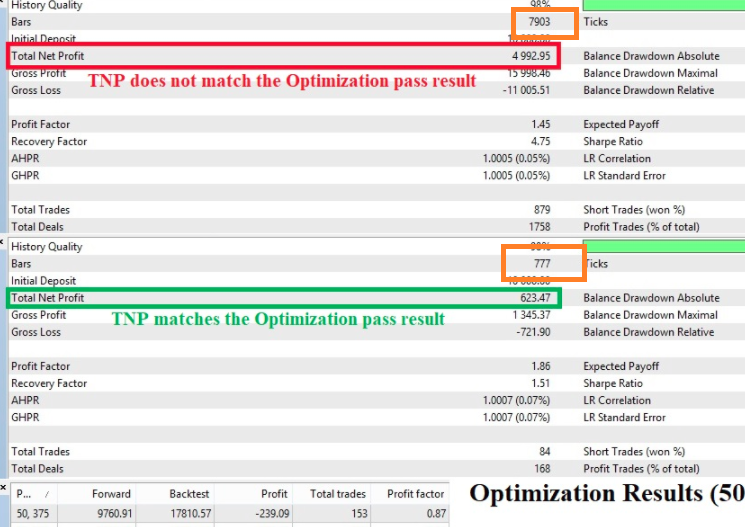Screen dimensions: 745x527
Task: Click the Total Deals value 1758
Action: click(x=540, y=227)
